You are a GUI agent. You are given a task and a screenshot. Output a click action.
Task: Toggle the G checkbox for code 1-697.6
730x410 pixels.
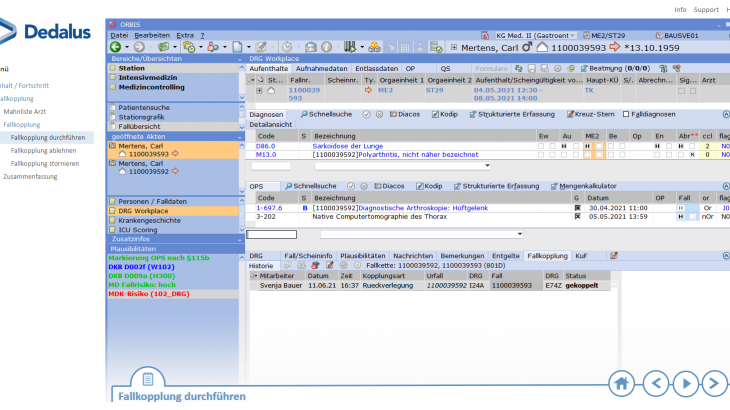pyautogui.click(x=577, y=207)
